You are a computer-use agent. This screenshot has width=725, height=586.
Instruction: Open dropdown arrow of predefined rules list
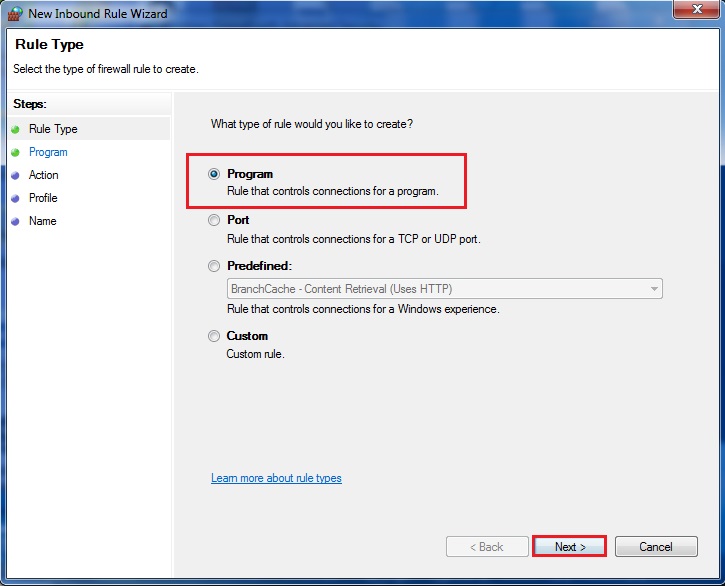(x=654, y=289)
